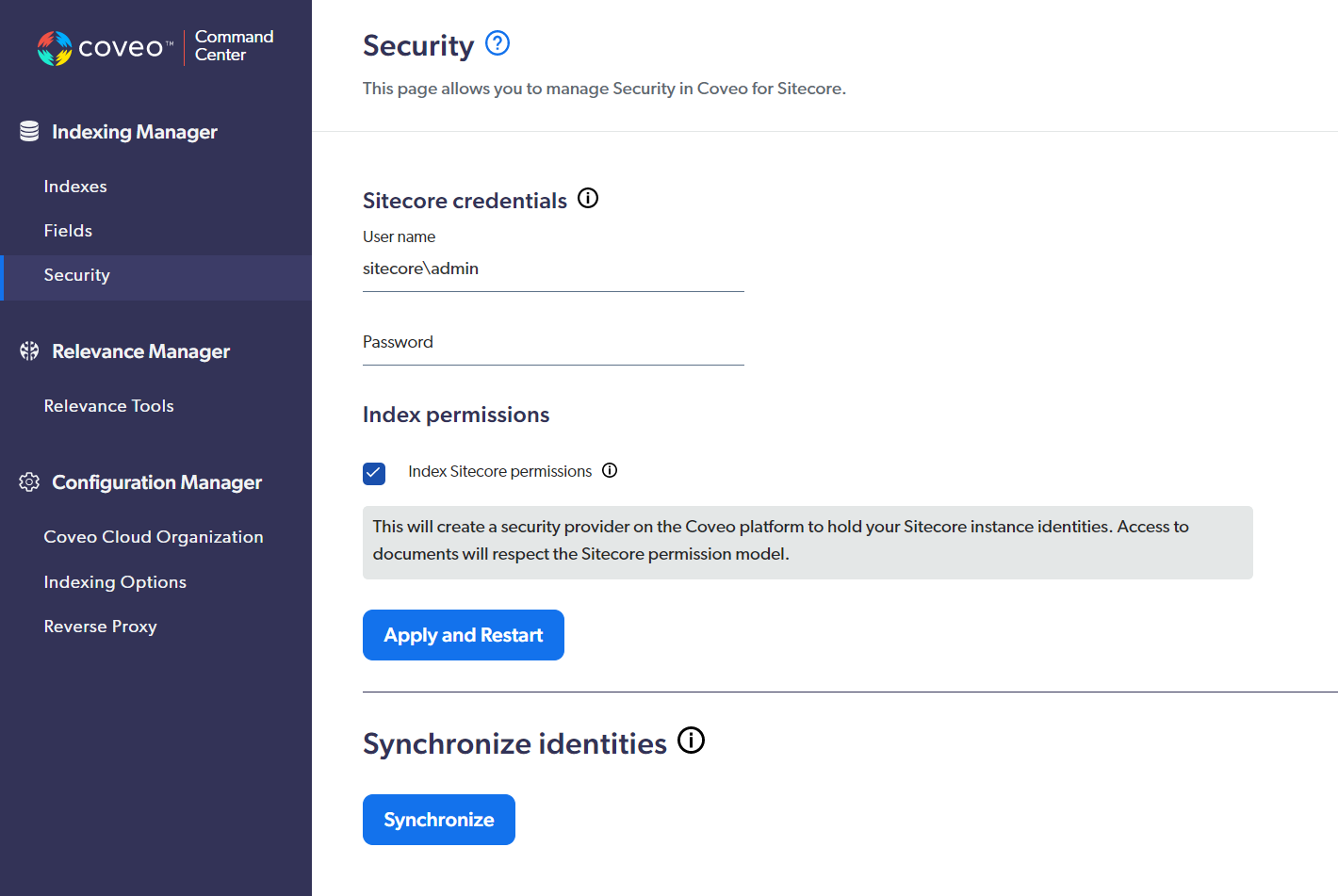
Task: Click the Configuration Manager gear icon
Action: 29,481
